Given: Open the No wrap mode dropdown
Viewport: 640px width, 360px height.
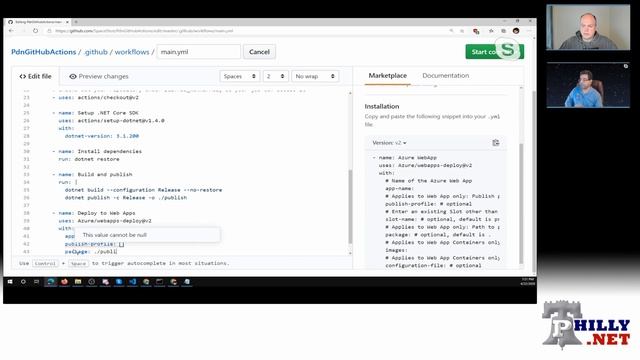Looking at the screenshot, I should [x=315, y=76].
